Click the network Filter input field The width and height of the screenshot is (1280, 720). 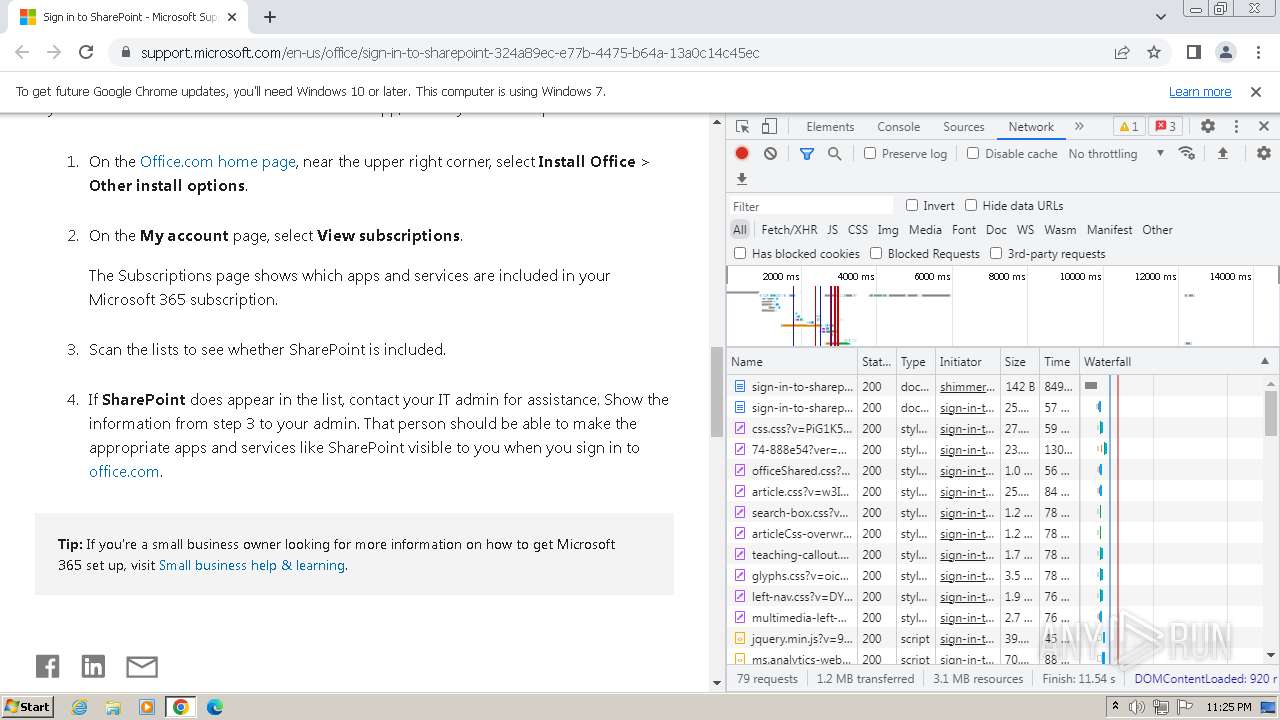(812, 206)
